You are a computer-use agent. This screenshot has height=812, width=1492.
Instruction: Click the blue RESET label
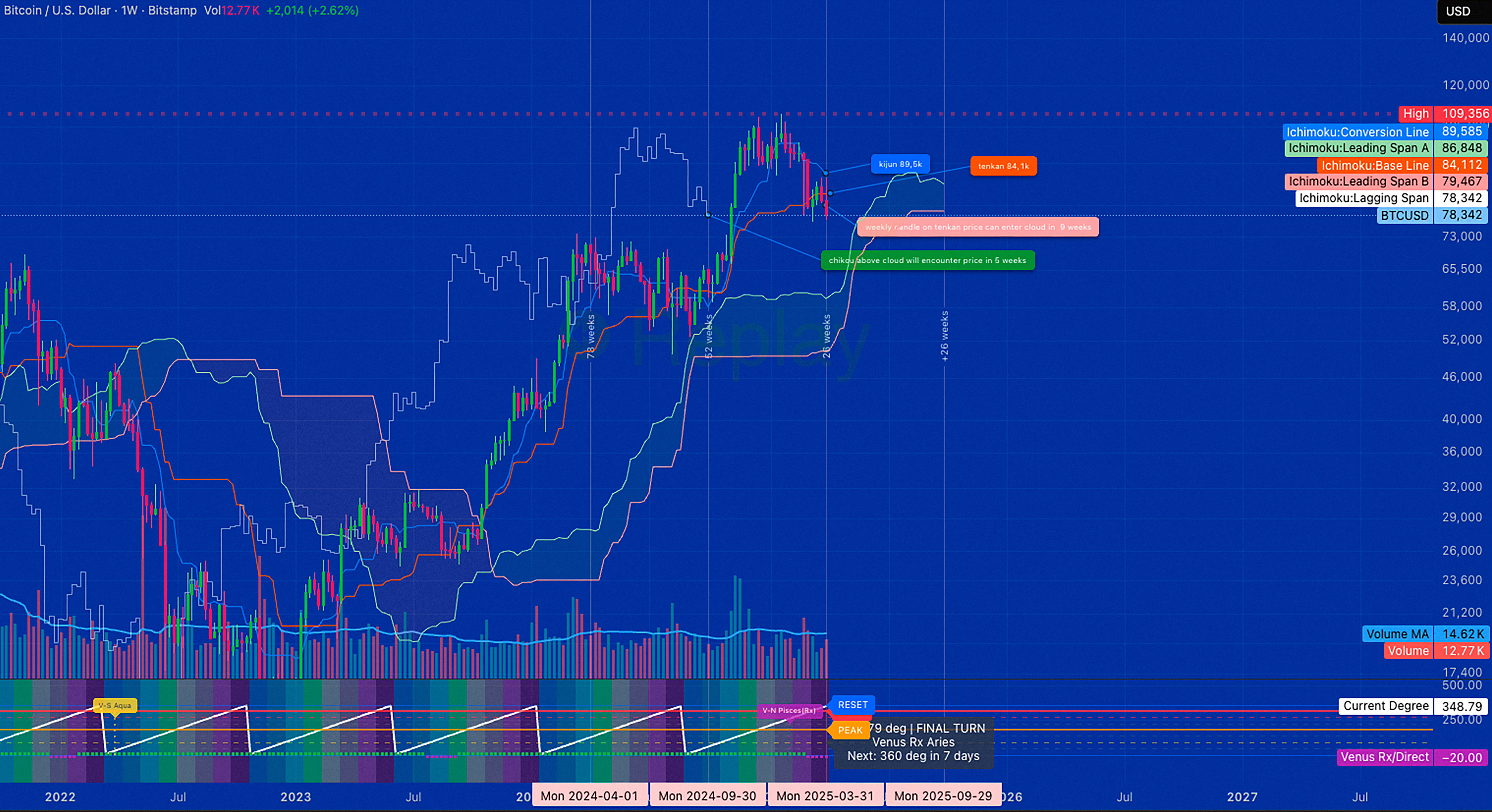[853, 705]
